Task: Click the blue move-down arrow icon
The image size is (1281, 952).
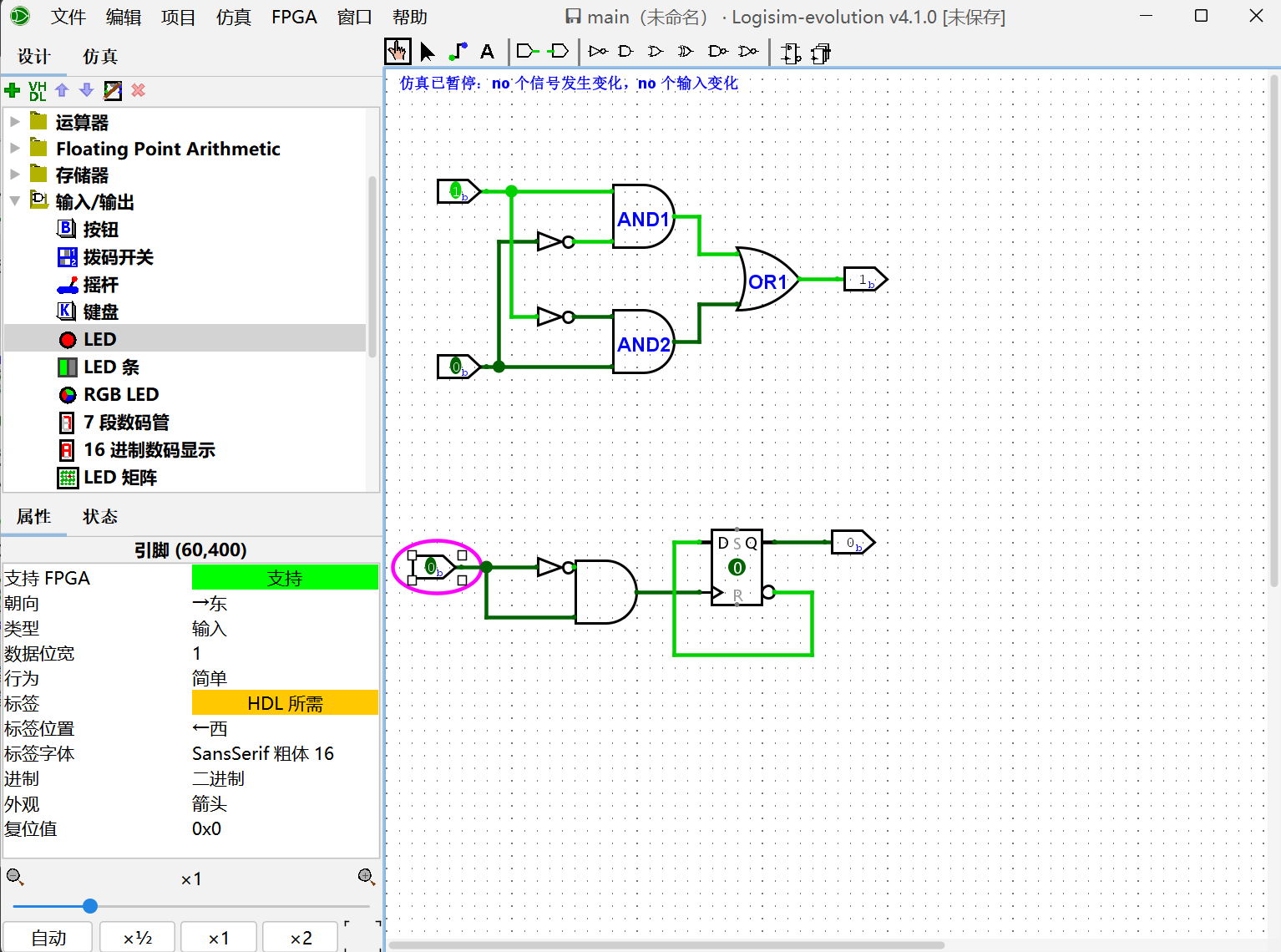Action: pos(86,90)
